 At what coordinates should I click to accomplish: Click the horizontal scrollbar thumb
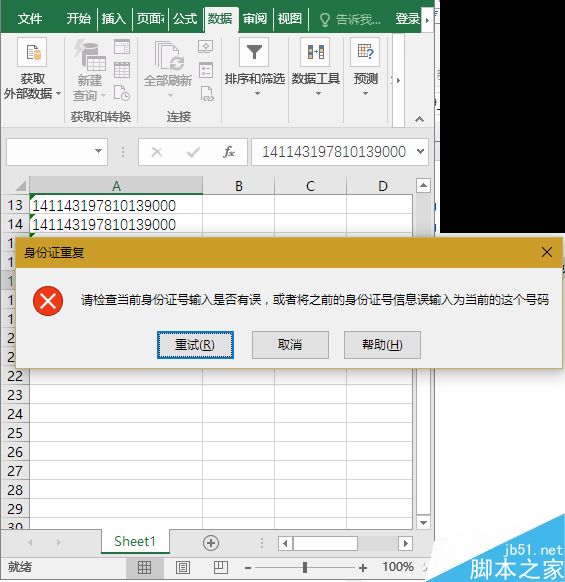(x=325, y=543)
